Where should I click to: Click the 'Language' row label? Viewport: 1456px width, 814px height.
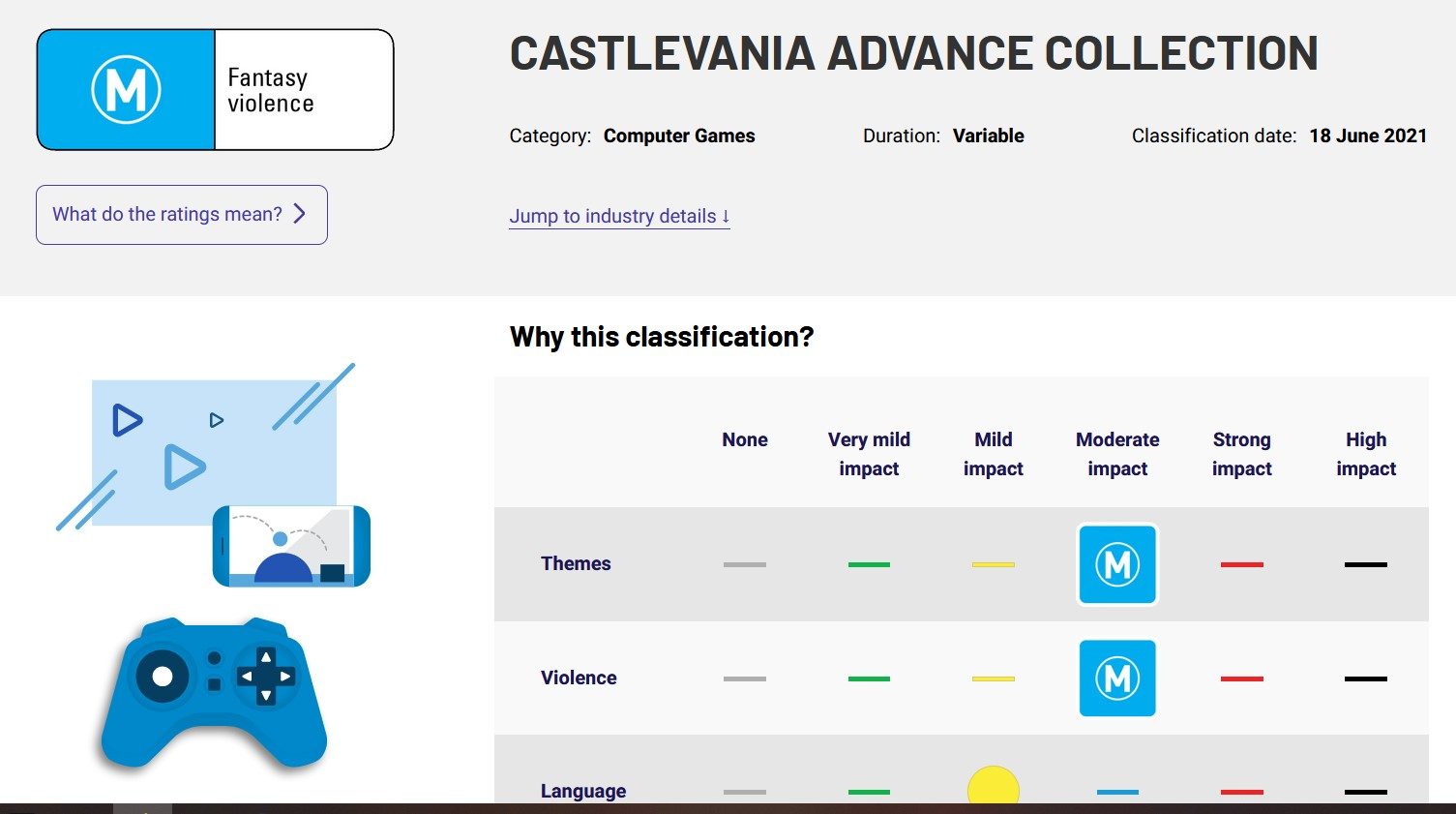583,791
